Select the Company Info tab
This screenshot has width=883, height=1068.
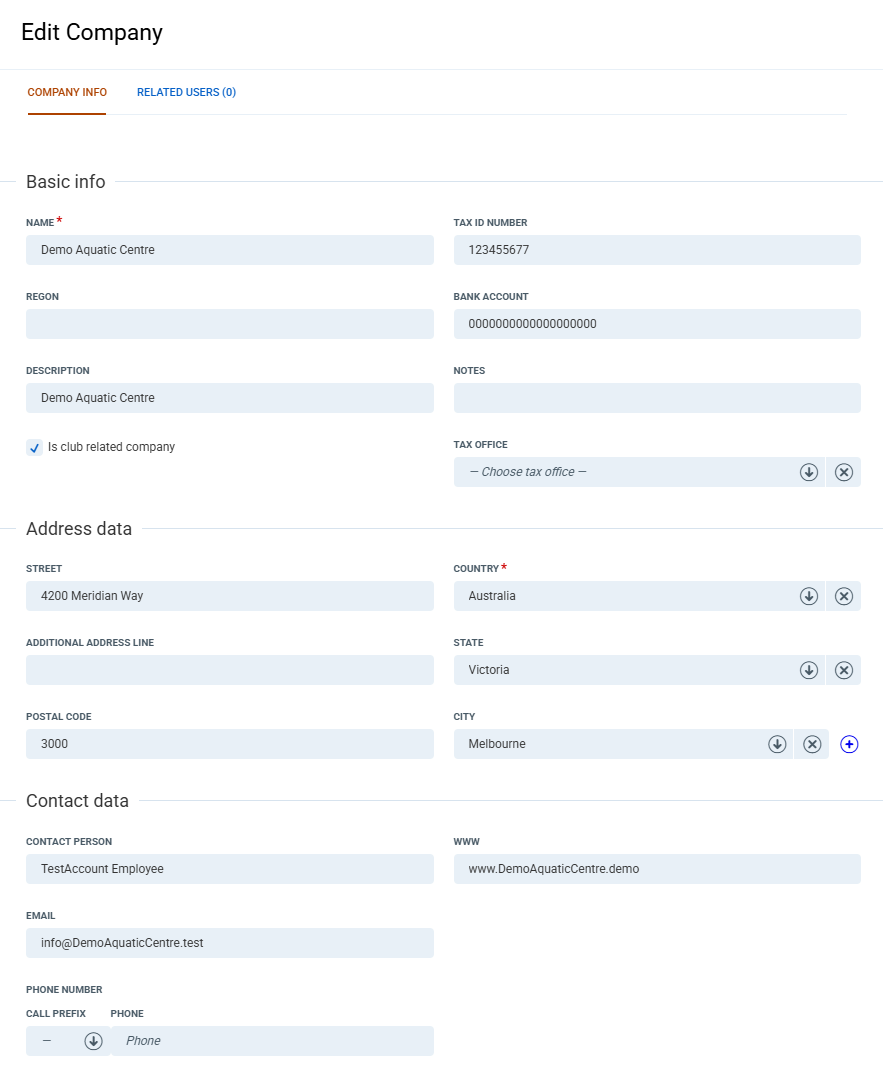click(x=67, y=92)
